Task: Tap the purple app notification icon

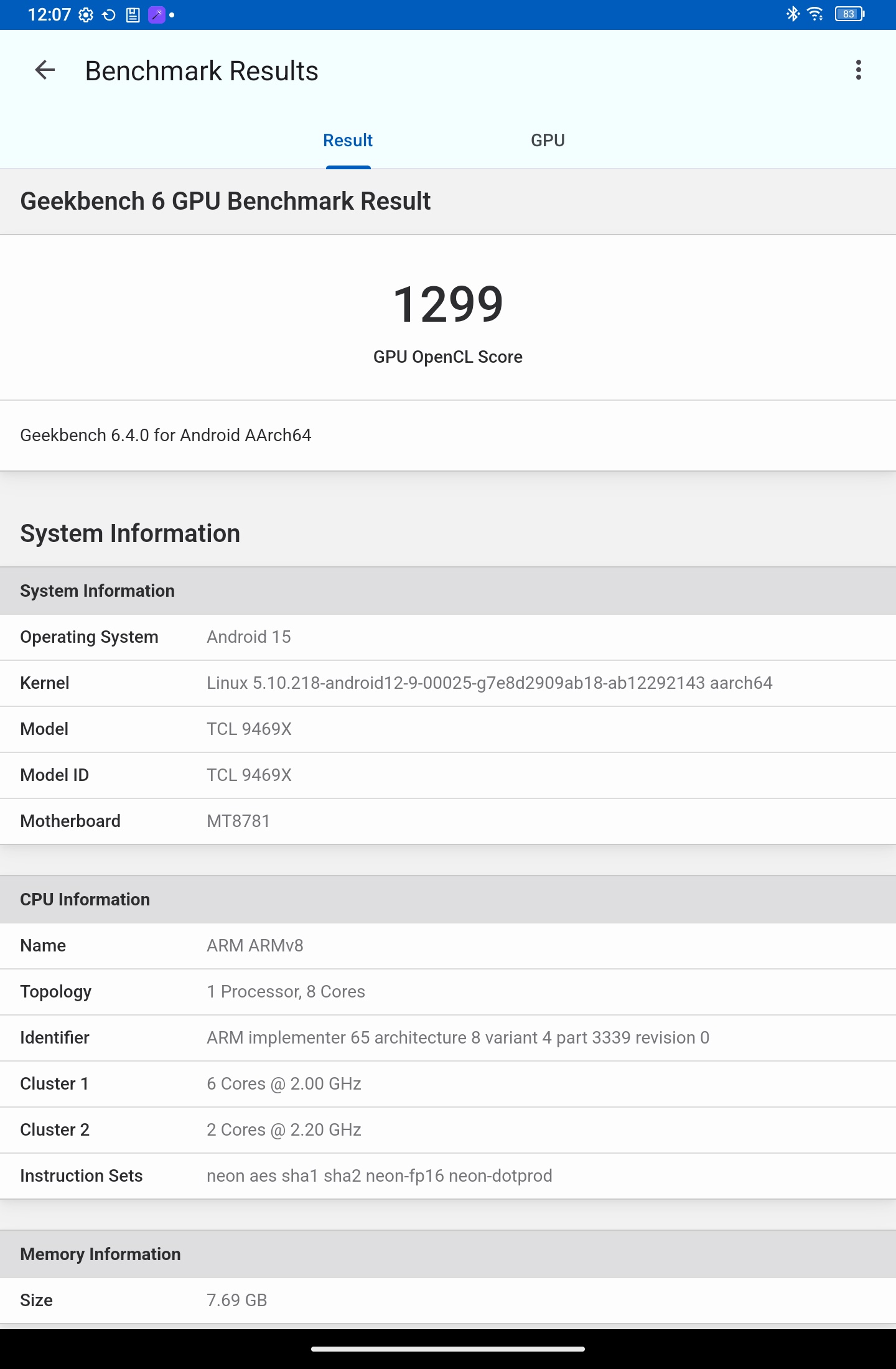Action: (x=157, y=15)
